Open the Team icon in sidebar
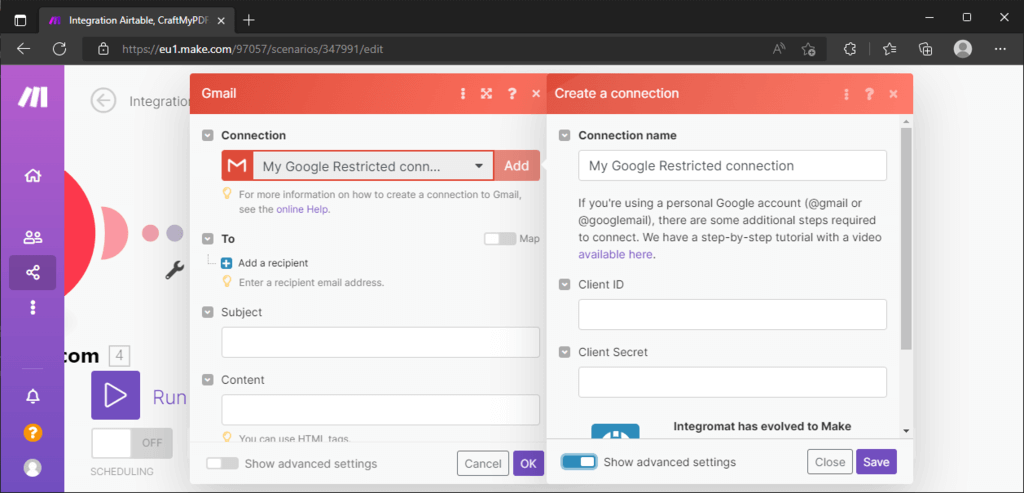1024x493 pixels. click(33, 237)
